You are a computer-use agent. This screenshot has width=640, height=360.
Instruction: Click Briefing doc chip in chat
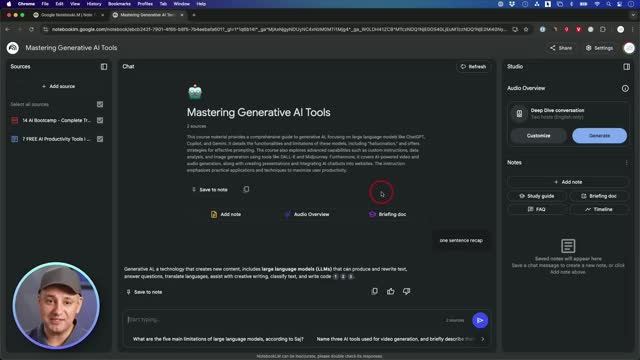point(387,214)
